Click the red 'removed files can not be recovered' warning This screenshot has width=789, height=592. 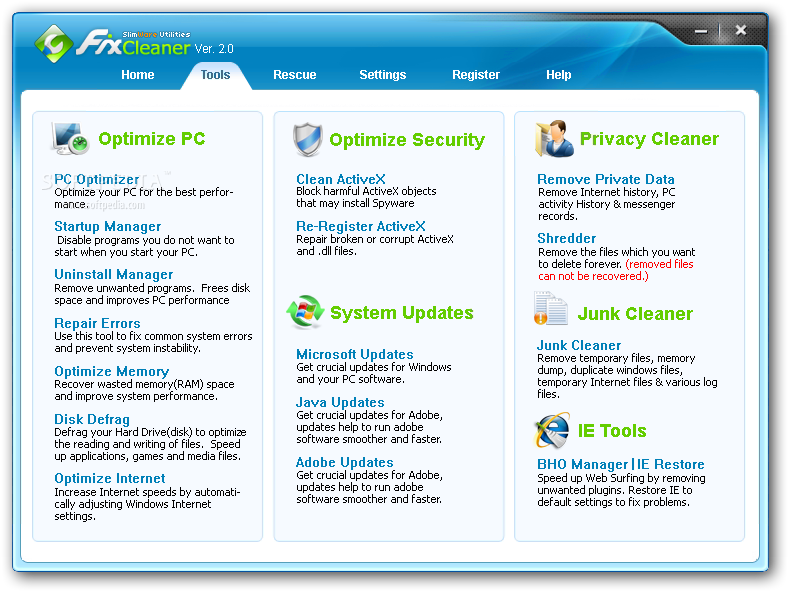(x=616, y=270)
